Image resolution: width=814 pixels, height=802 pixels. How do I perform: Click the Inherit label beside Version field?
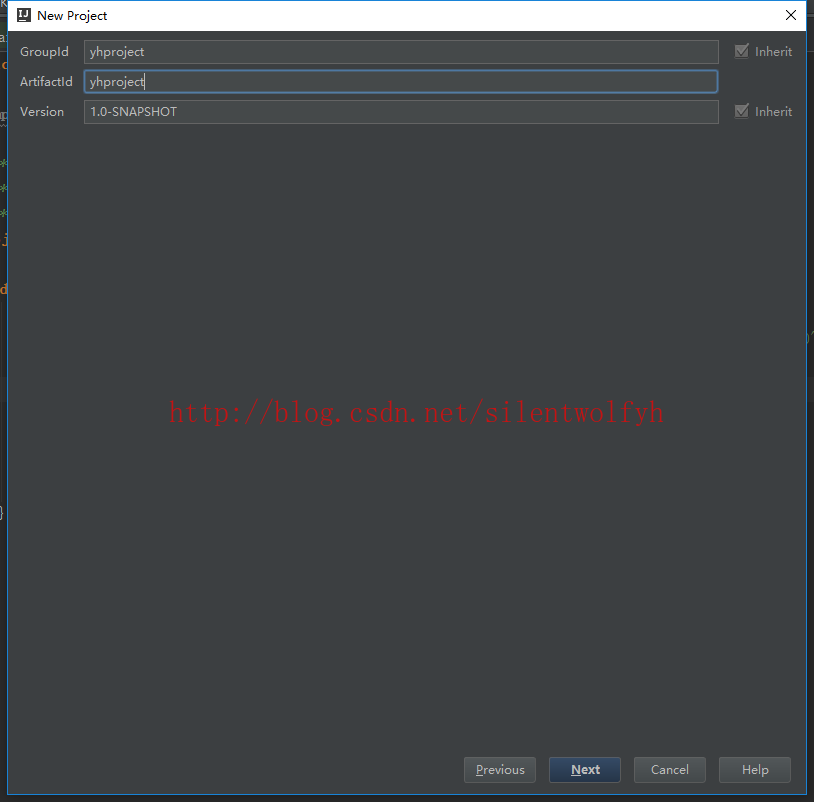click(773, 112)
